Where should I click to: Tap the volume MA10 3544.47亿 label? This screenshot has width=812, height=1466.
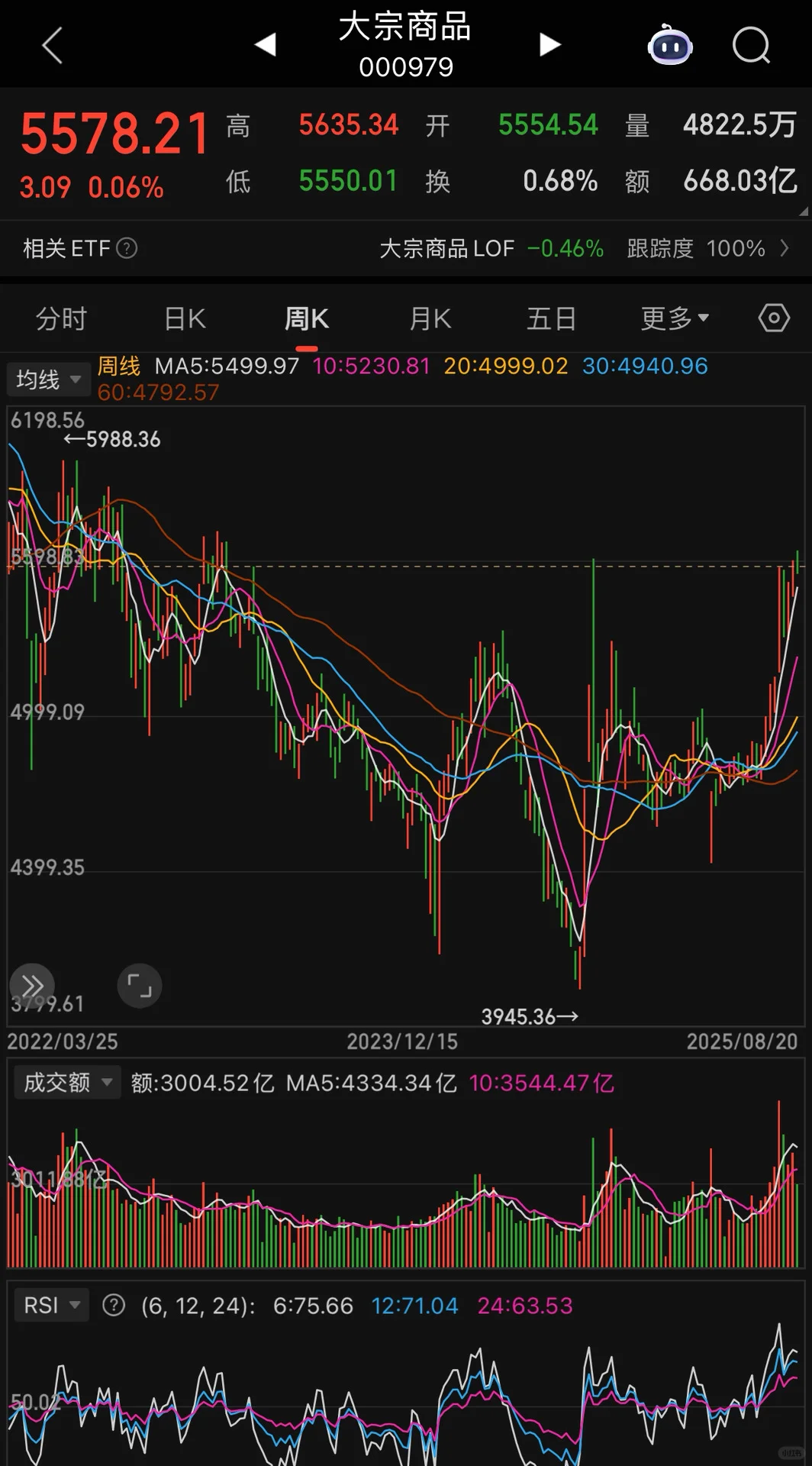pos(542,1083)
